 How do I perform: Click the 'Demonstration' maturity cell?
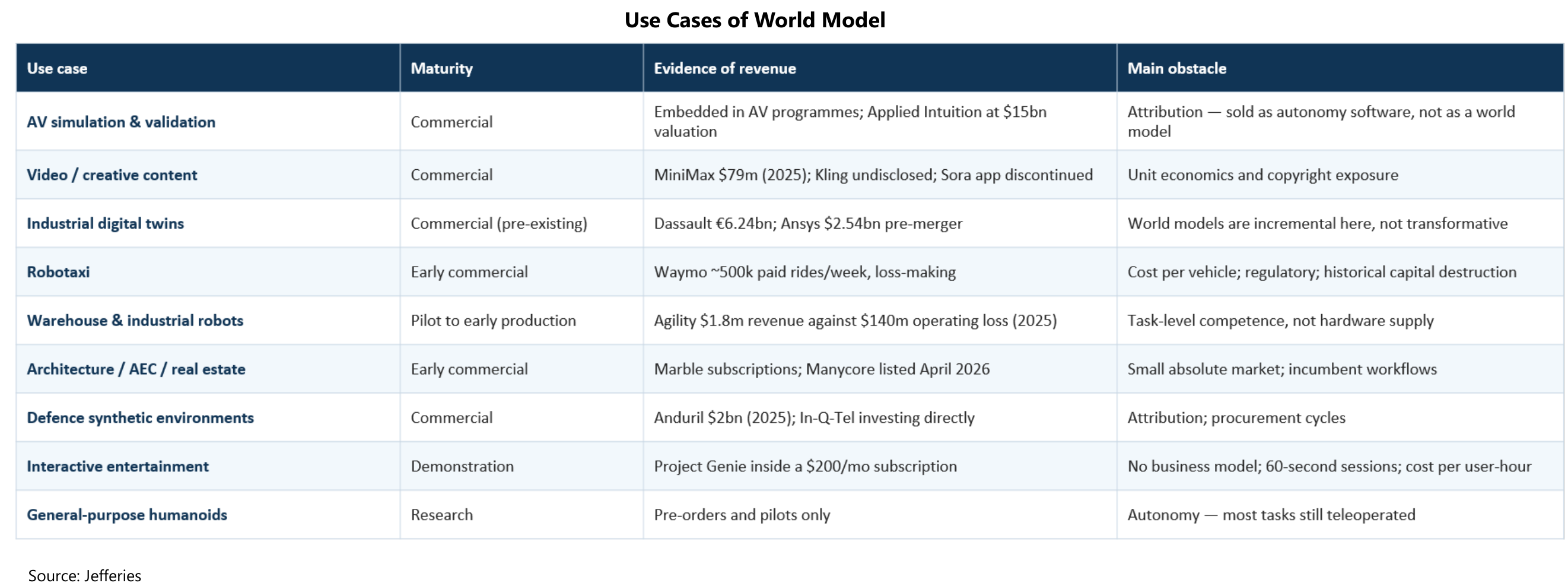coord(462,466)
